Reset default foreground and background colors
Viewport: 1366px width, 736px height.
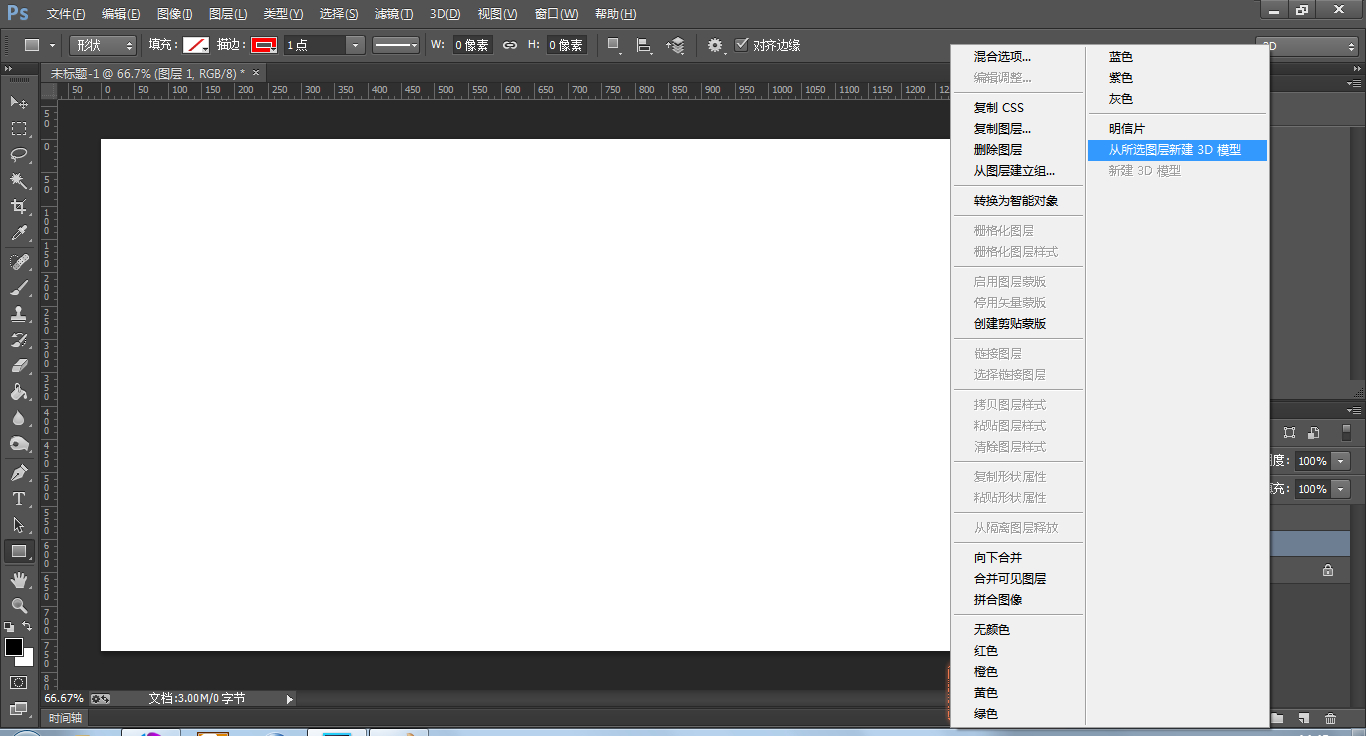tap(9, 627)
